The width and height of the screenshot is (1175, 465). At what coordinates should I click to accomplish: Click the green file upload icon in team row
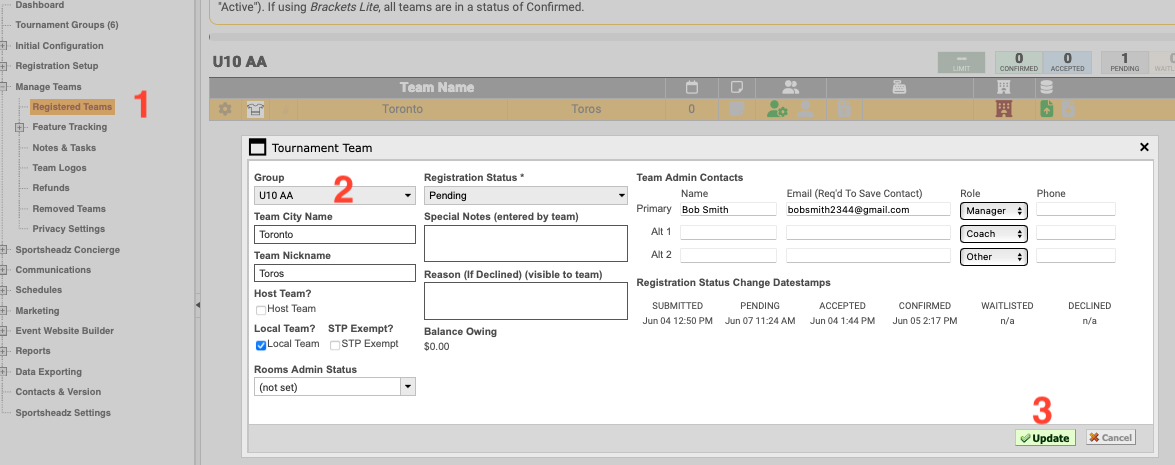pos(1046,109)
